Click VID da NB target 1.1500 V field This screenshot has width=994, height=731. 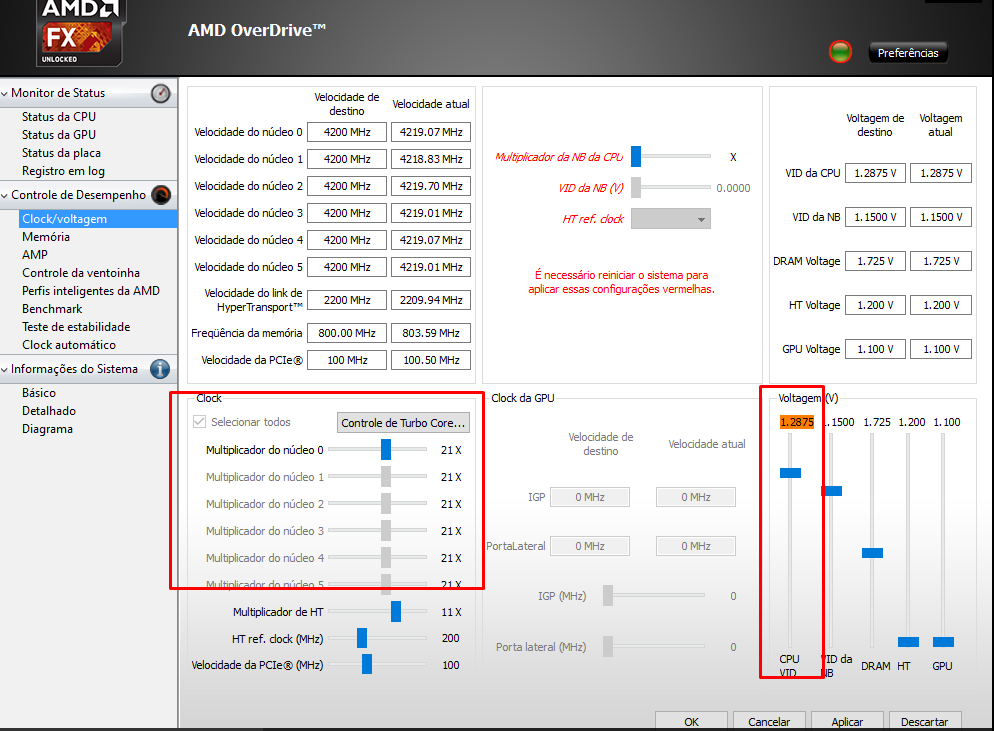coord(875,217)
